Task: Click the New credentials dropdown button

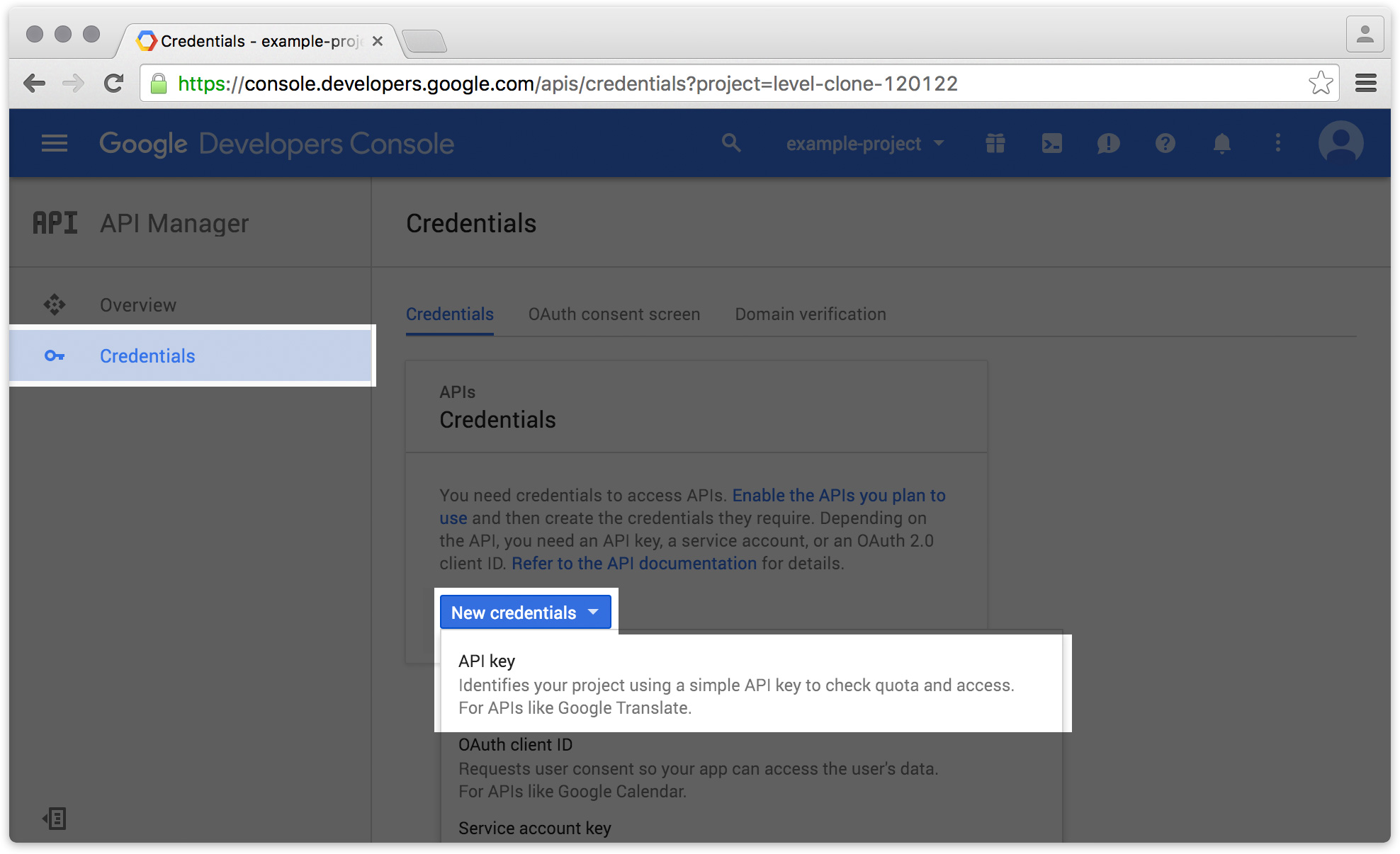Action: tap(525, 613)
